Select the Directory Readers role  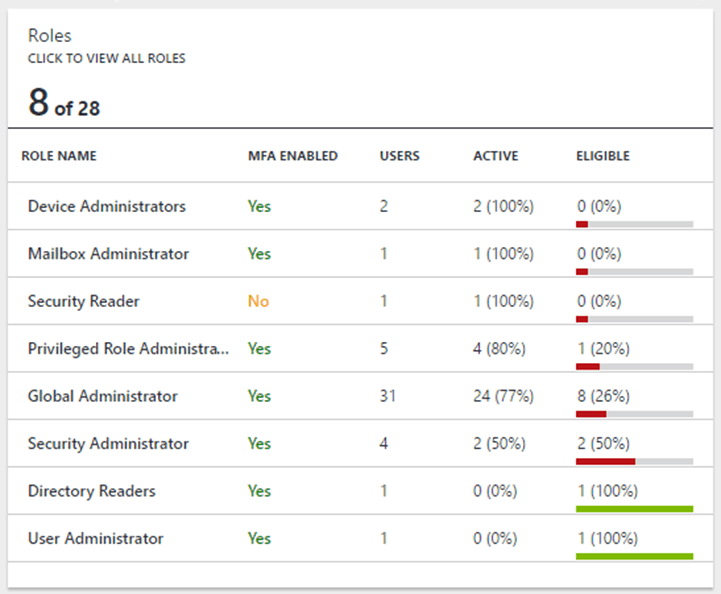pyautogui.click(x=92, y=491)
